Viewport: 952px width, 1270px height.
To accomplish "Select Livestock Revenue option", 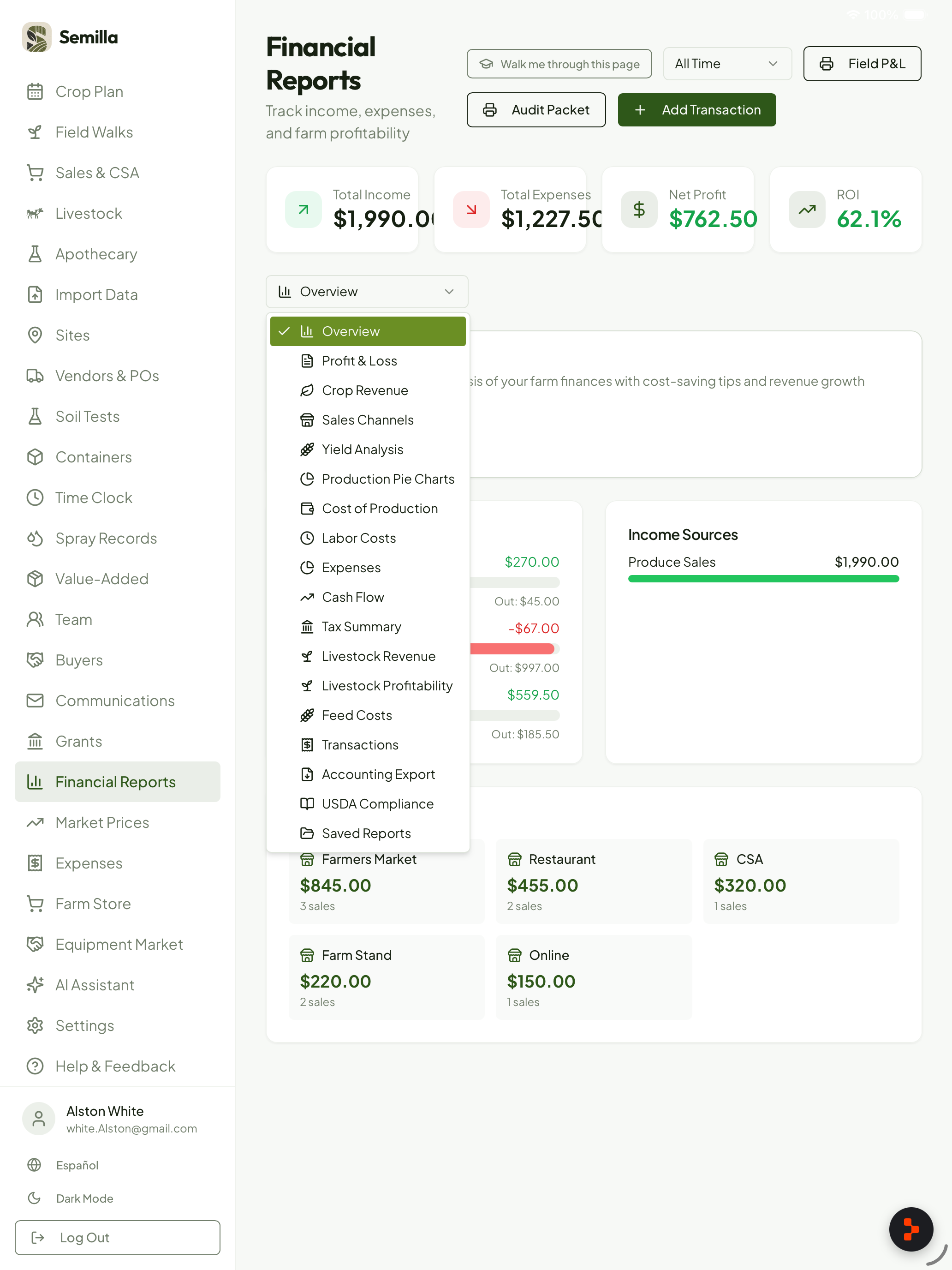I will click(x=368, y=656).
